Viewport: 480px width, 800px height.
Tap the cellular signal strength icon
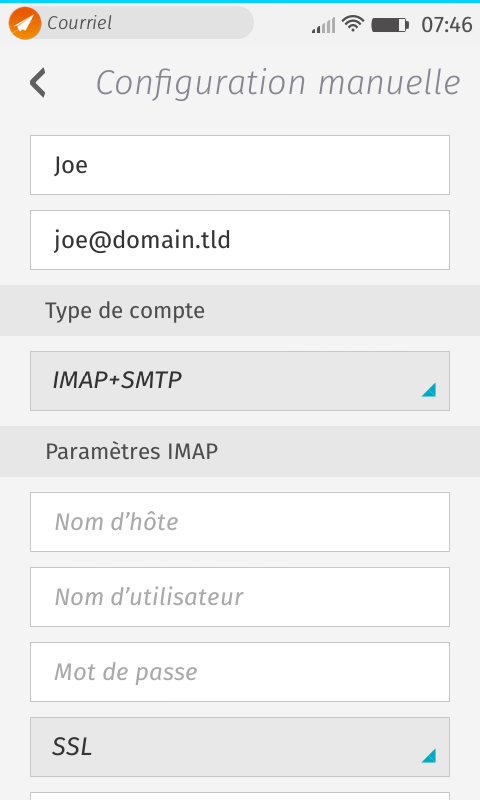pyautogui.click(x=324, y=25)
